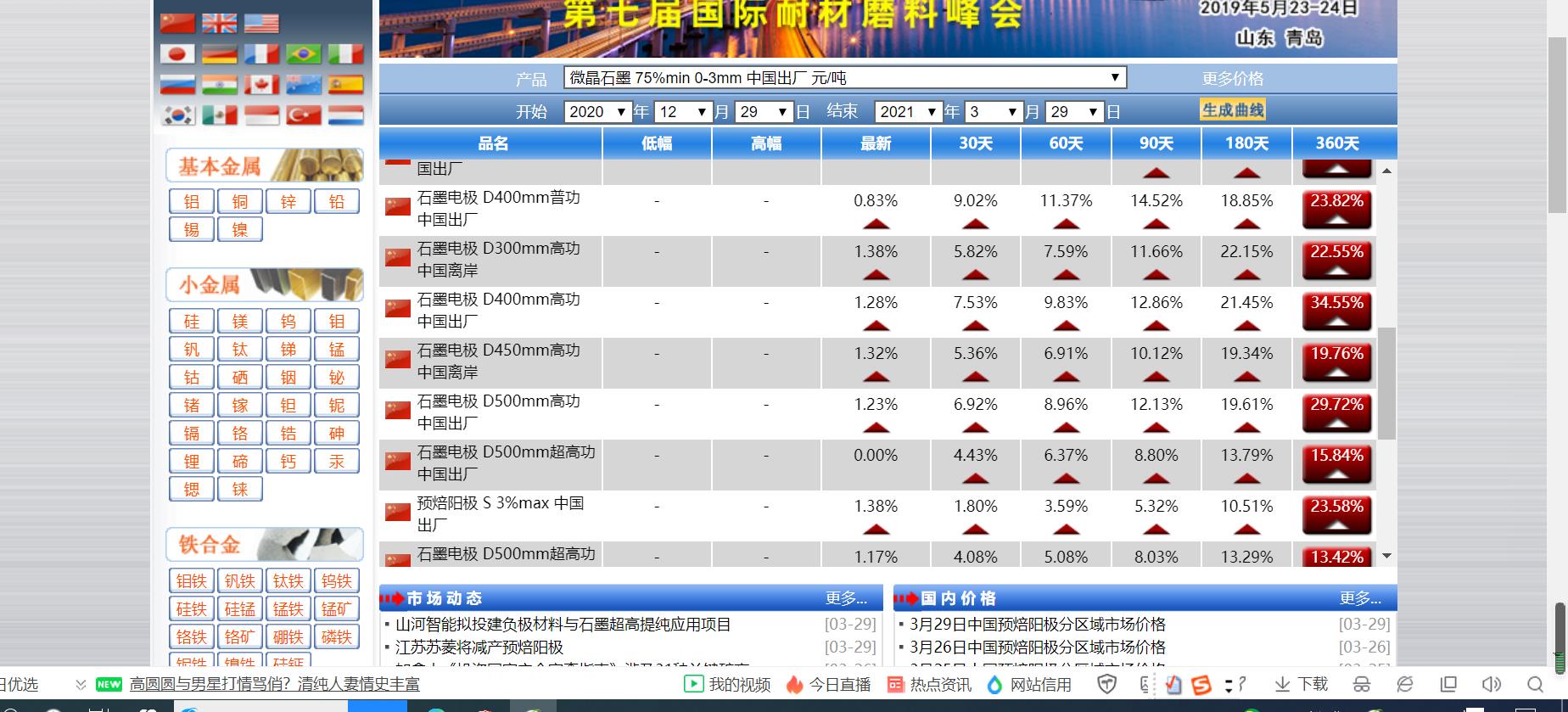
Task: Select the Australia flag icon
Action: (x=304, y=85)
